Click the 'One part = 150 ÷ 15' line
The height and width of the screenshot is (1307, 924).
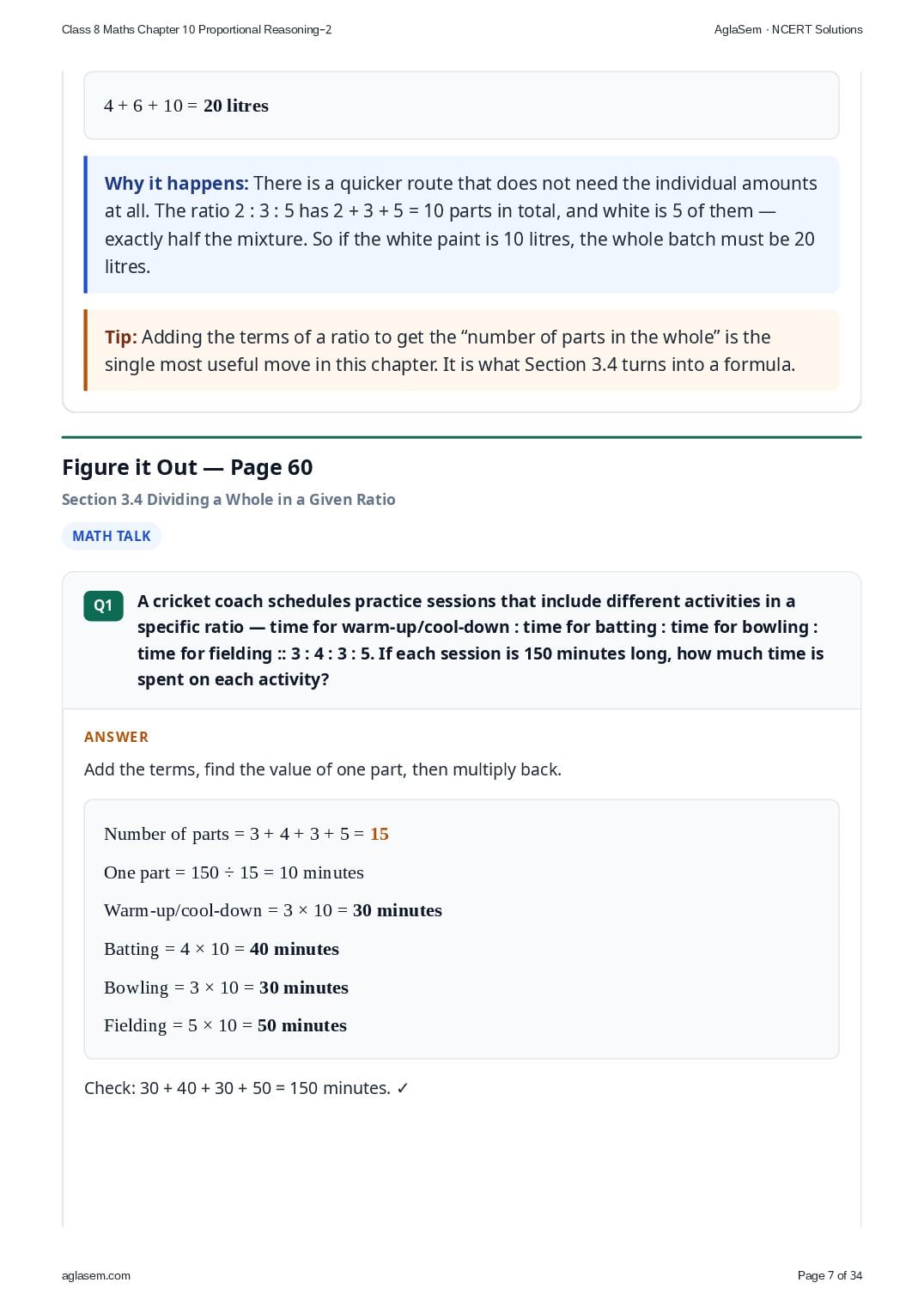point(234,872)
